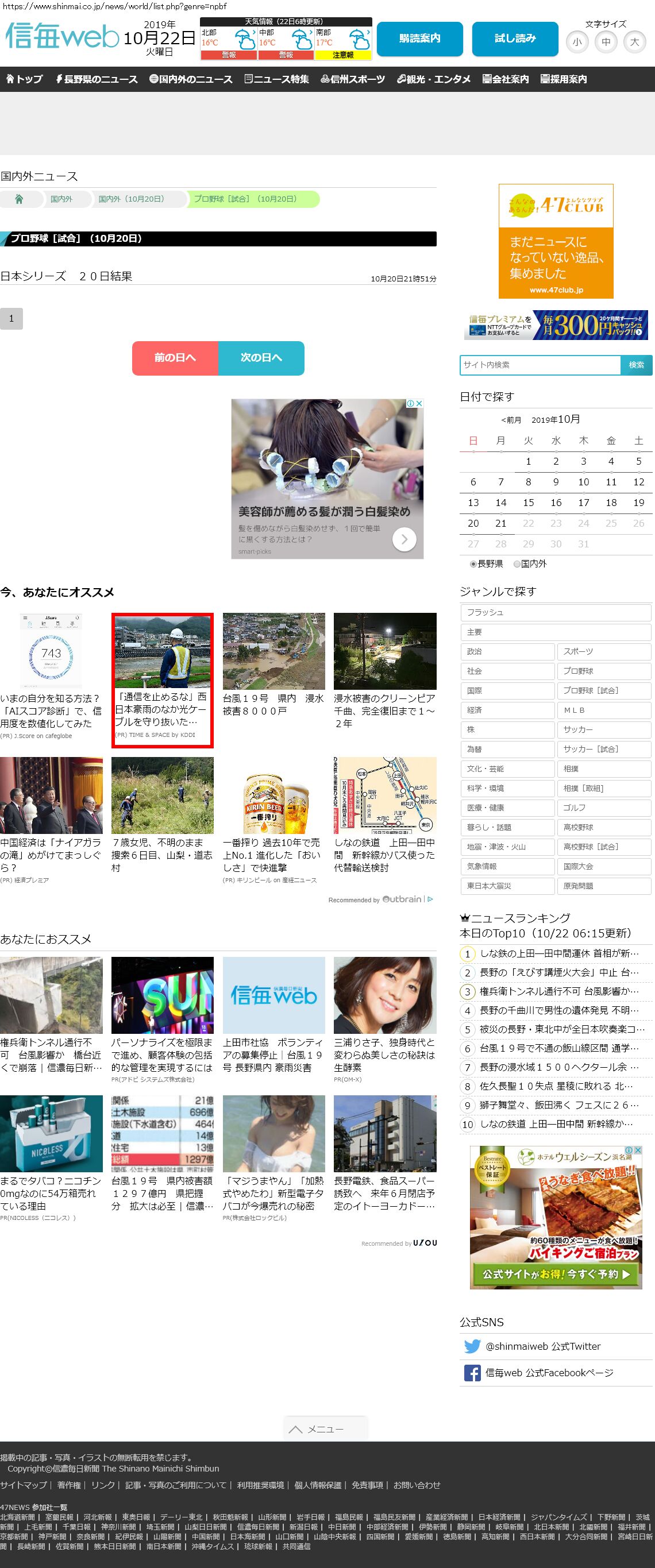Select the 長野県 radio button
Screen dimensions: 655x1568
[473, 564]
